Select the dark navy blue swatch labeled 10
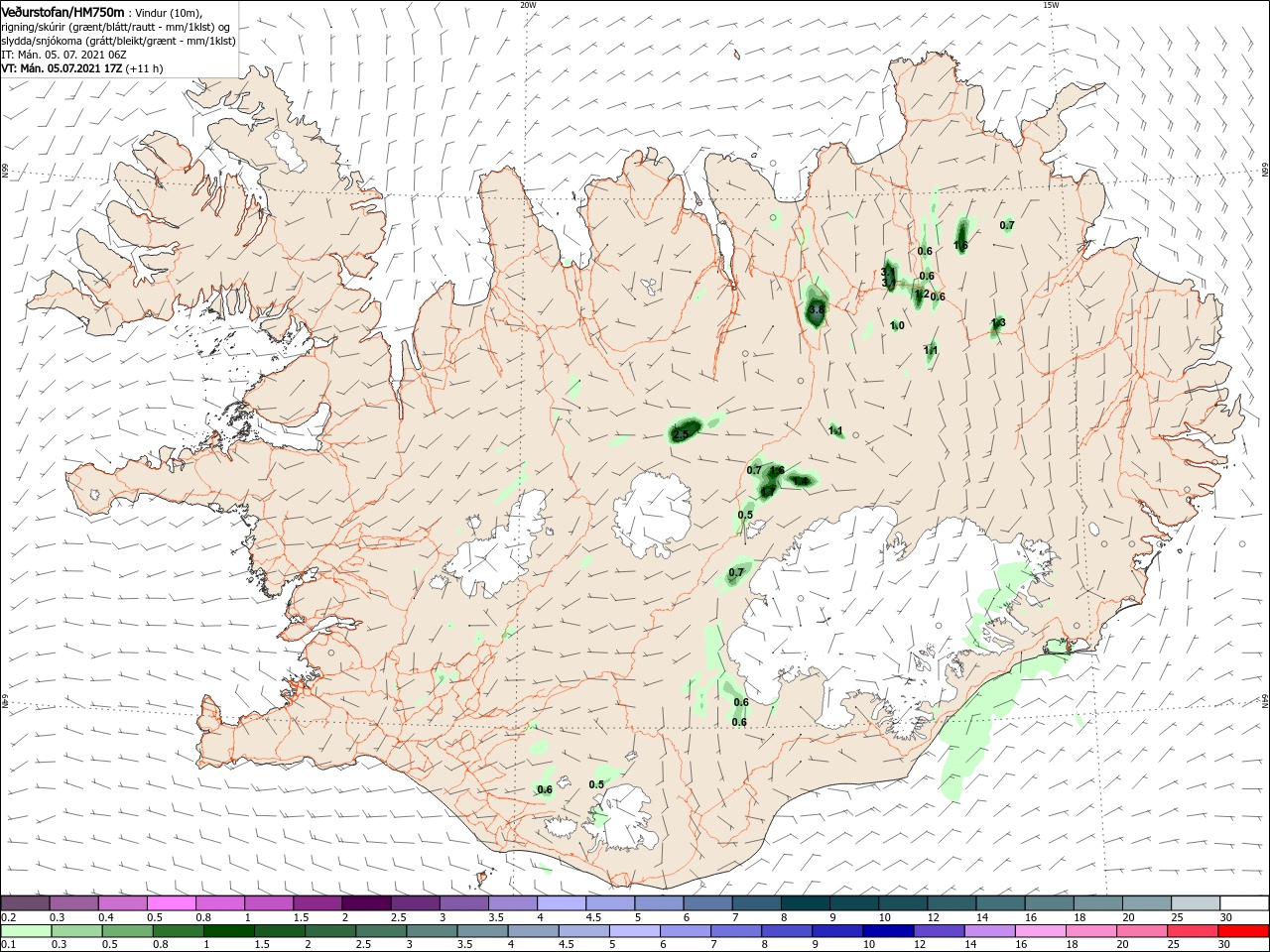1270x952 pixels. click(x=886, y=931)
